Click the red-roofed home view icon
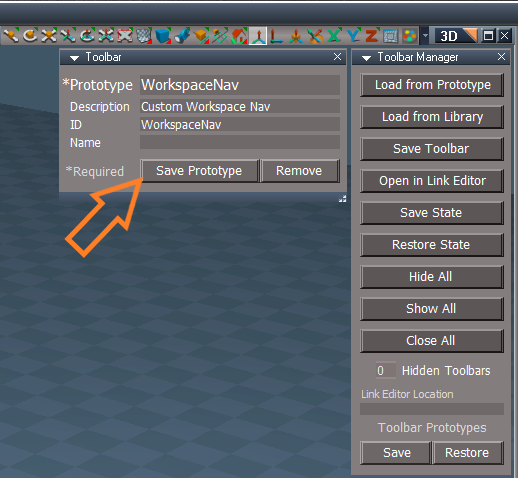Viewport: 518px width, 478px height. (x=239, y=36)
